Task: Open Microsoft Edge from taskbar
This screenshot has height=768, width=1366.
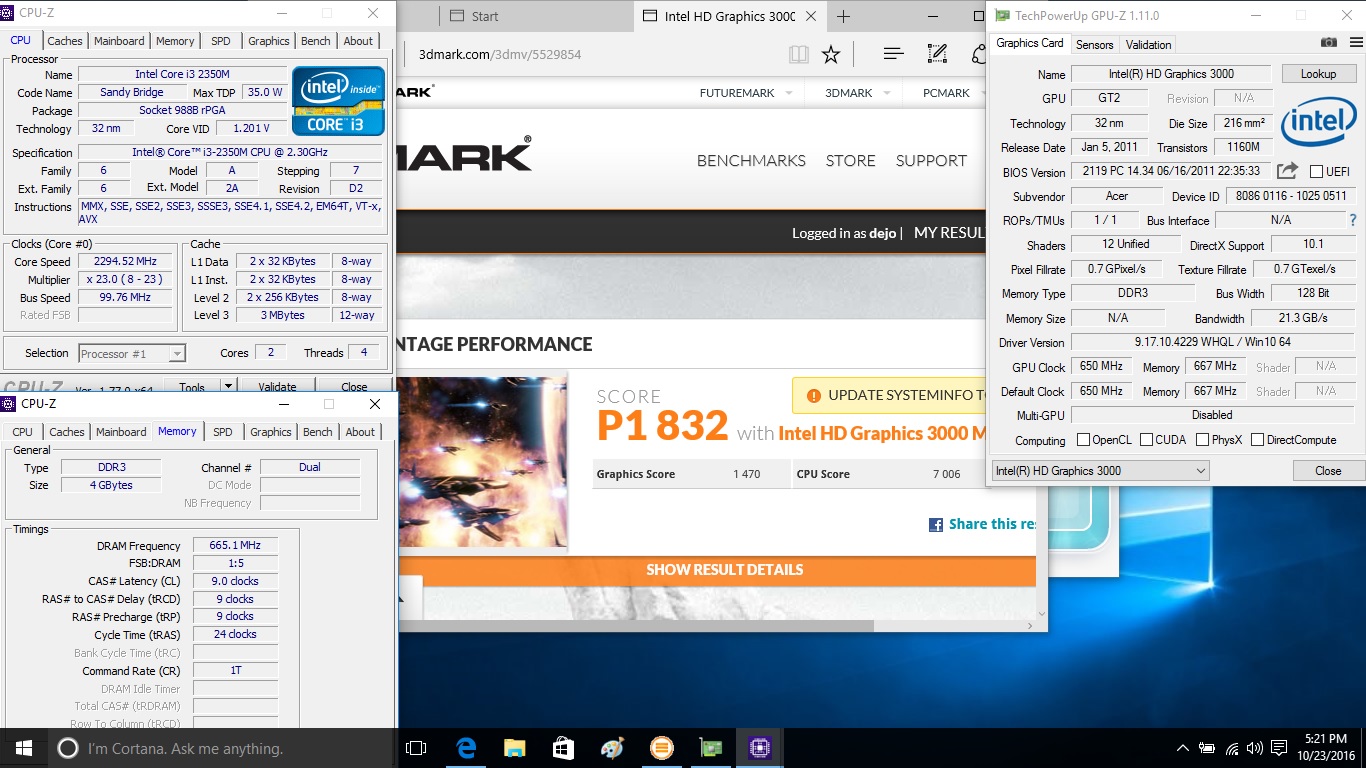Action: (x=466, y=748)
